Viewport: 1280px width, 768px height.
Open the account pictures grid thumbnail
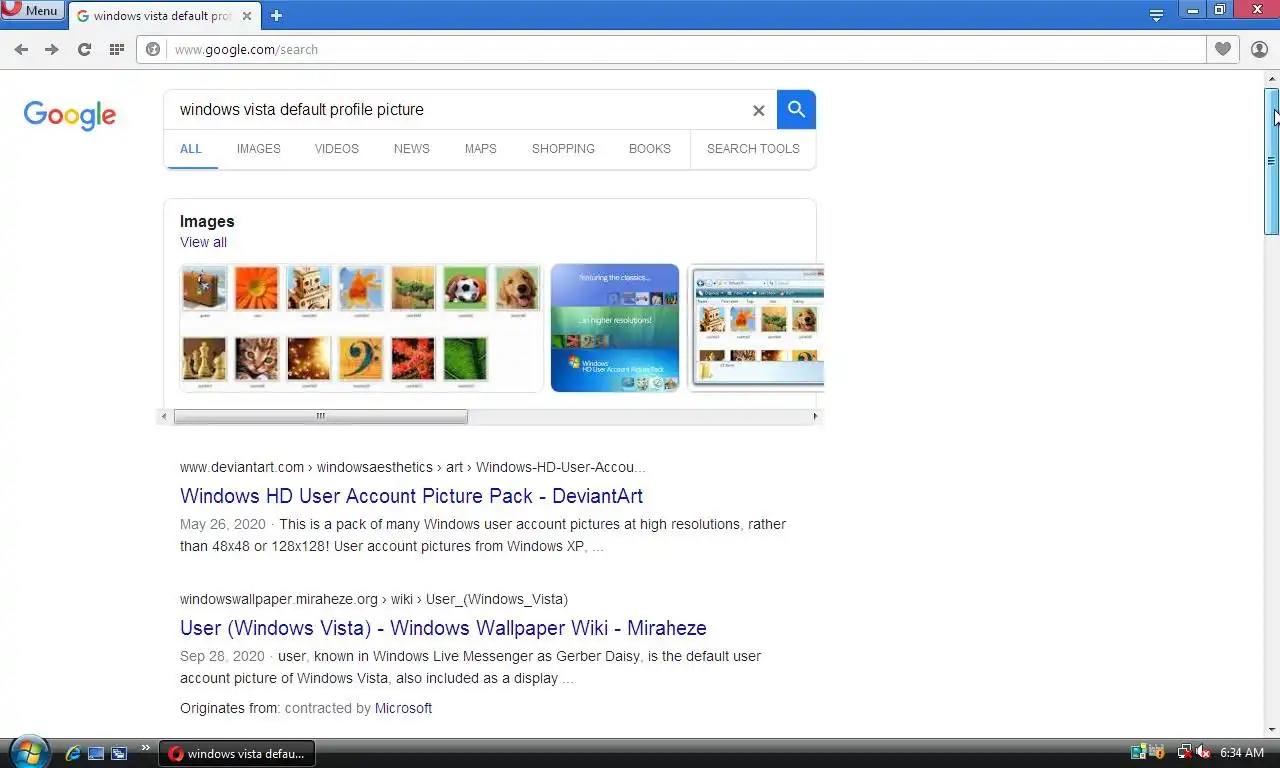(x=361, y=327)
